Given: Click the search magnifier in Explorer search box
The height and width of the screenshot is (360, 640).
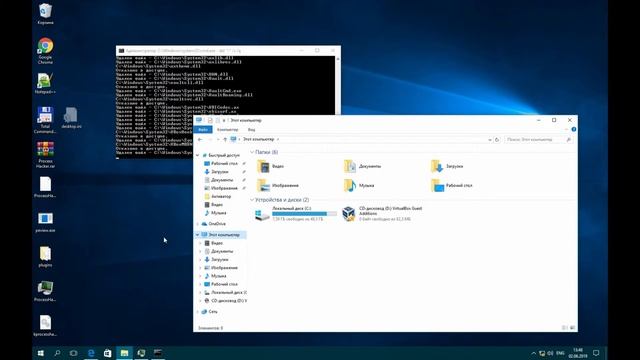Looking at the screenshot, I should coord(568,140).
